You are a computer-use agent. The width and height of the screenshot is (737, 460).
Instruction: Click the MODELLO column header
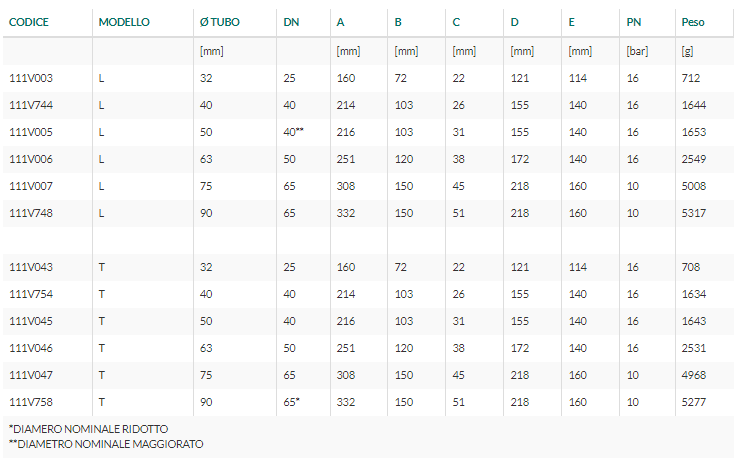(124, 22)
